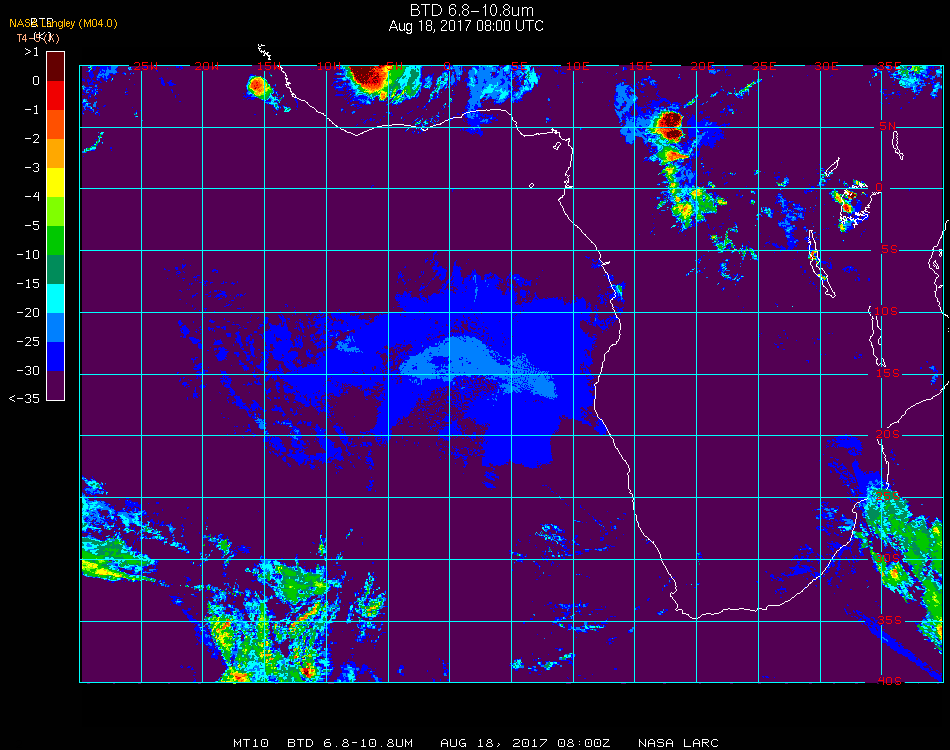Click the 'BTD 6.8–10.8um' title text
The image size is (950, 750).
point(471,10)
